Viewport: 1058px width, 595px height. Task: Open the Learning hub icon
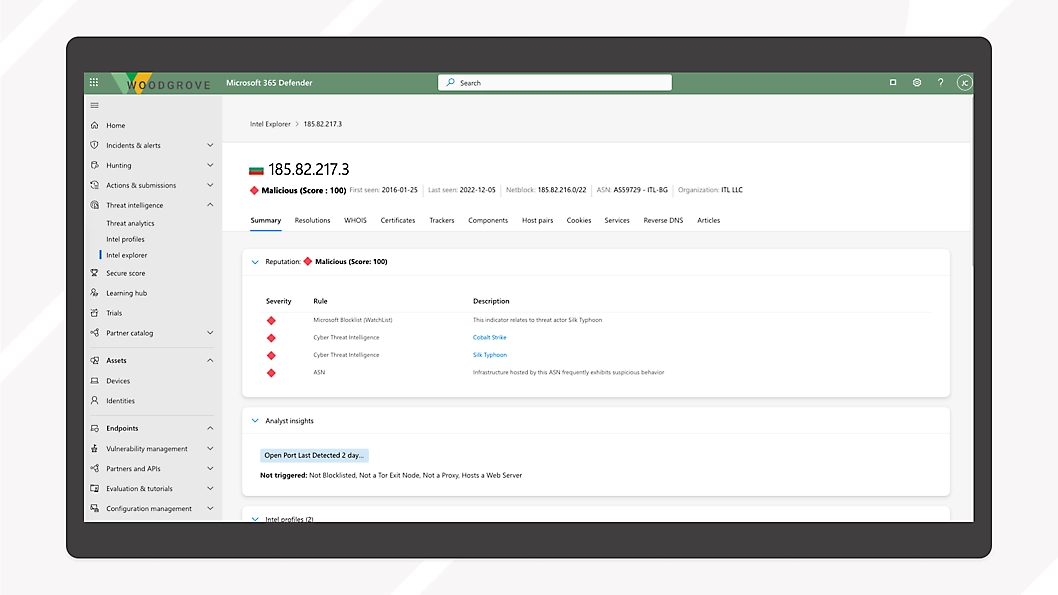[x=95, y=293]
